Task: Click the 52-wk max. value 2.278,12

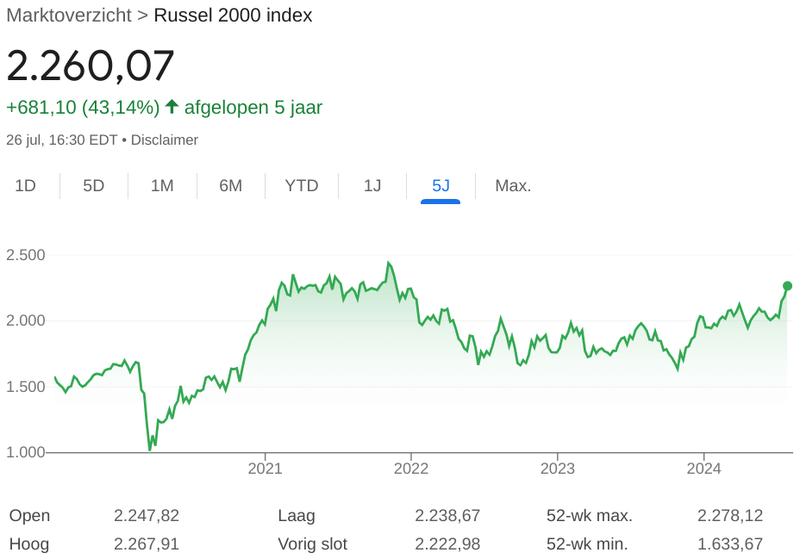Action: pos(730,516)
